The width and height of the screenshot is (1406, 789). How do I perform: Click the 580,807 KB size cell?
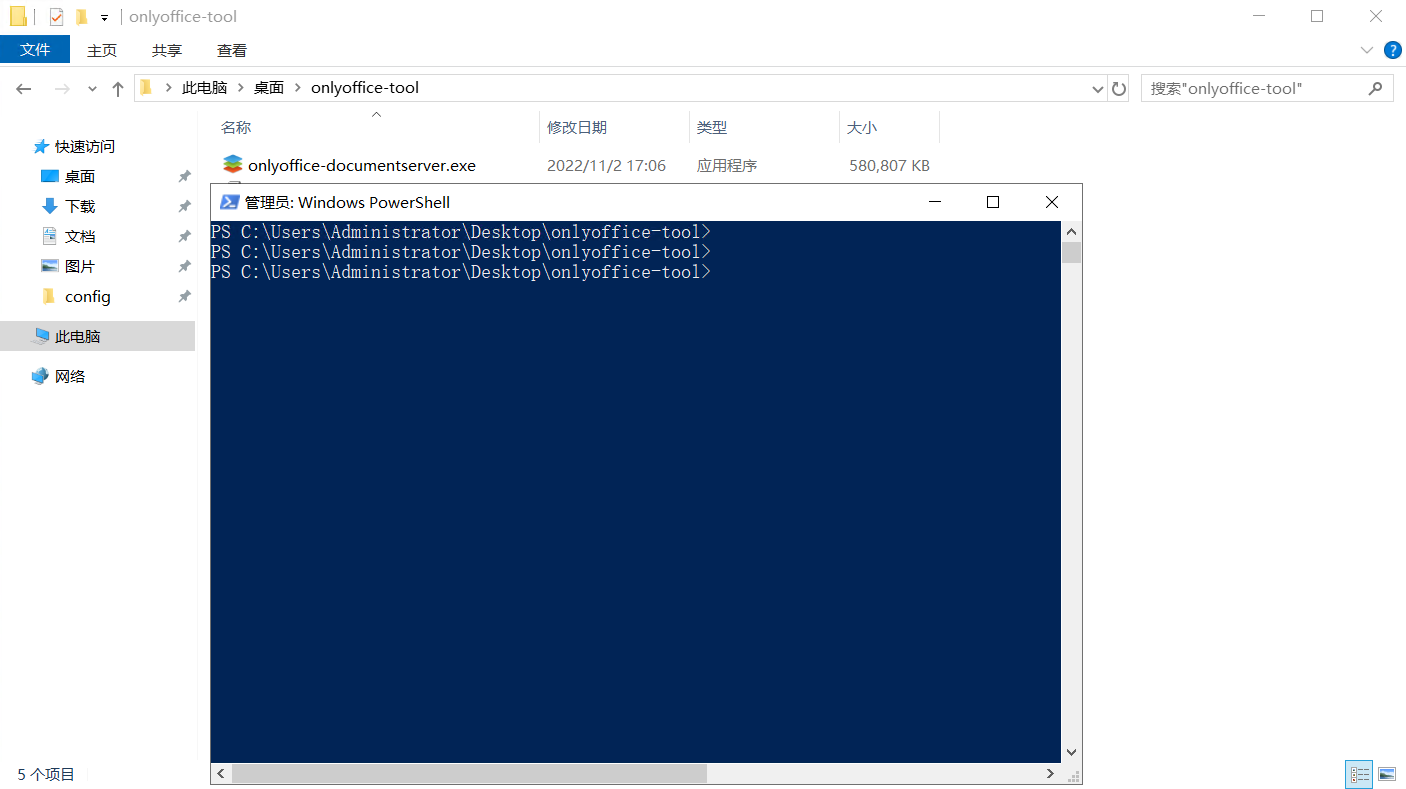coord(889,165)
